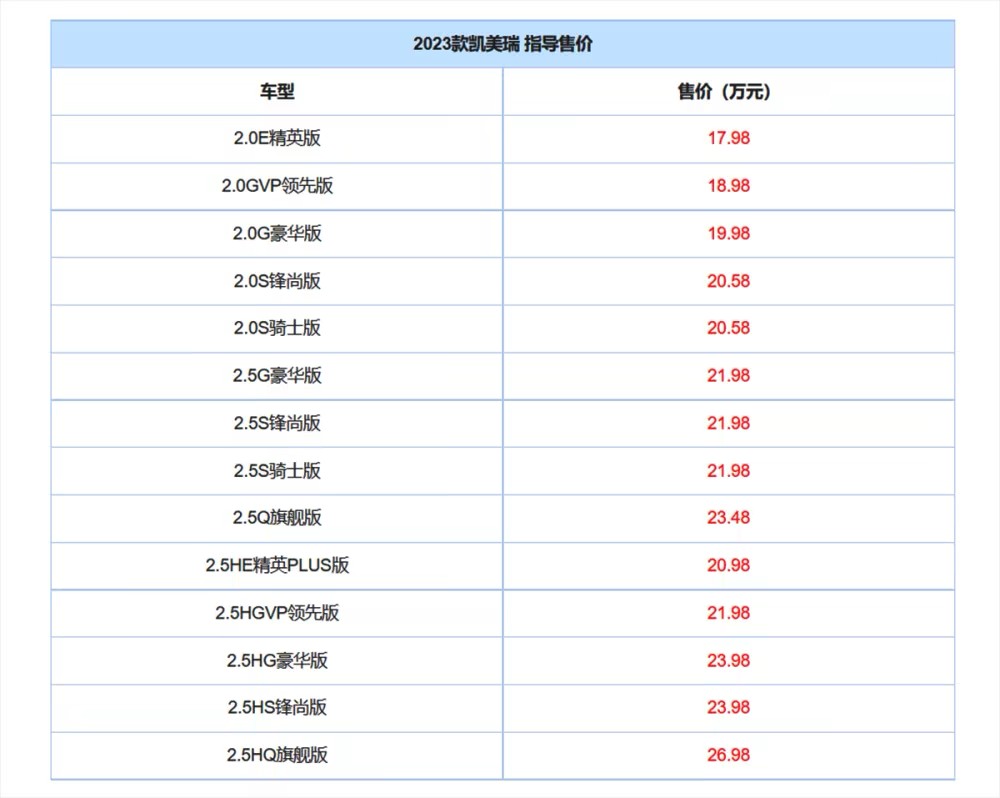Select the 2.0S锋尚版 model cell

[277, 281]
